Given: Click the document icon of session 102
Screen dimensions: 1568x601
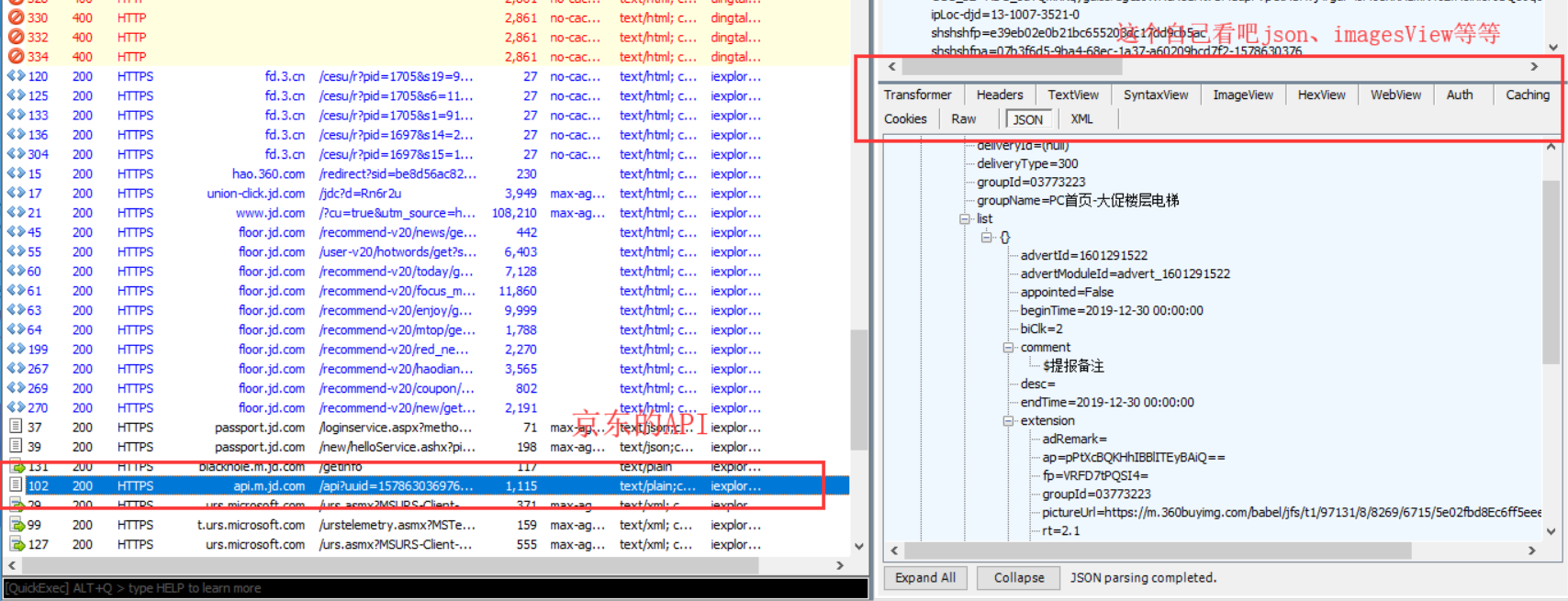Looking at the screenshot, I should (16, 485).
